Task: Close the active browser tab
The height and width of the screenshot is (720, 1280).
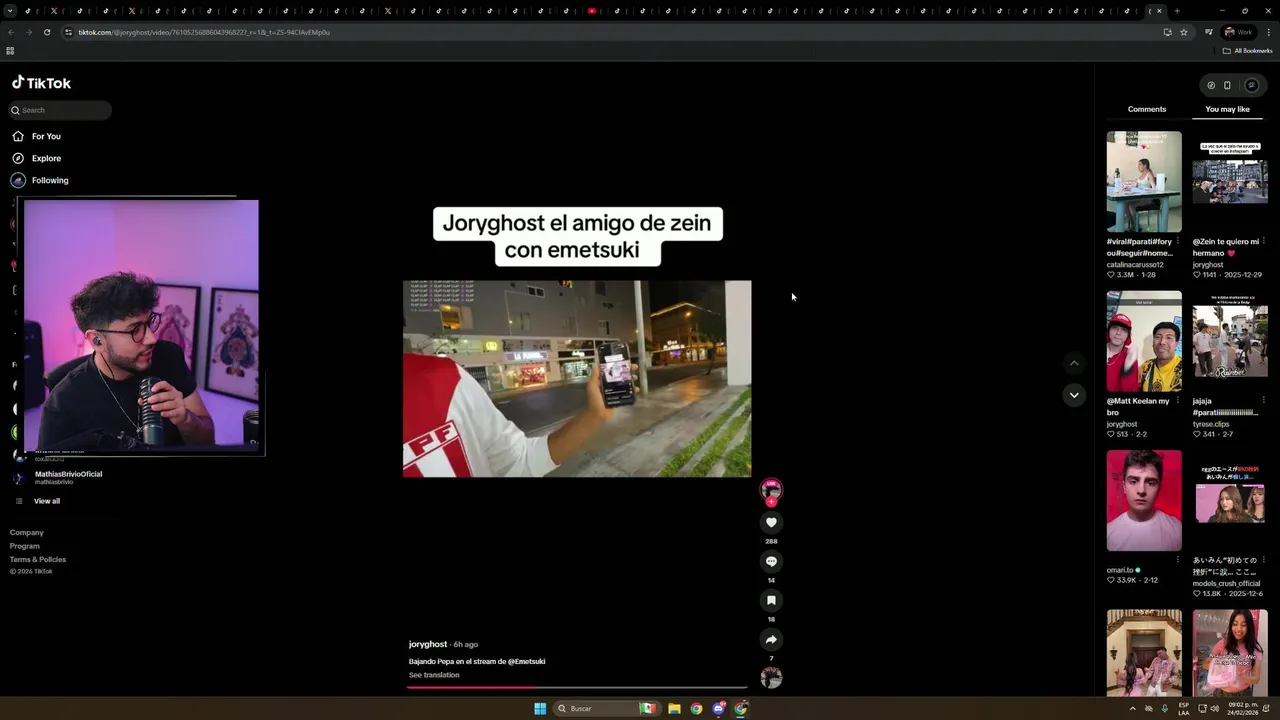Action: pos(1159,11)
